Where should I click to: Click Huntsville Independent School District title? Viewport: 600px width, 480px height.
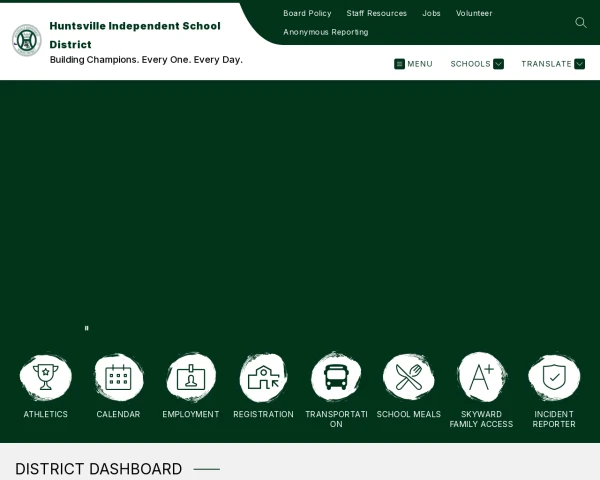(x=134, y=34)
